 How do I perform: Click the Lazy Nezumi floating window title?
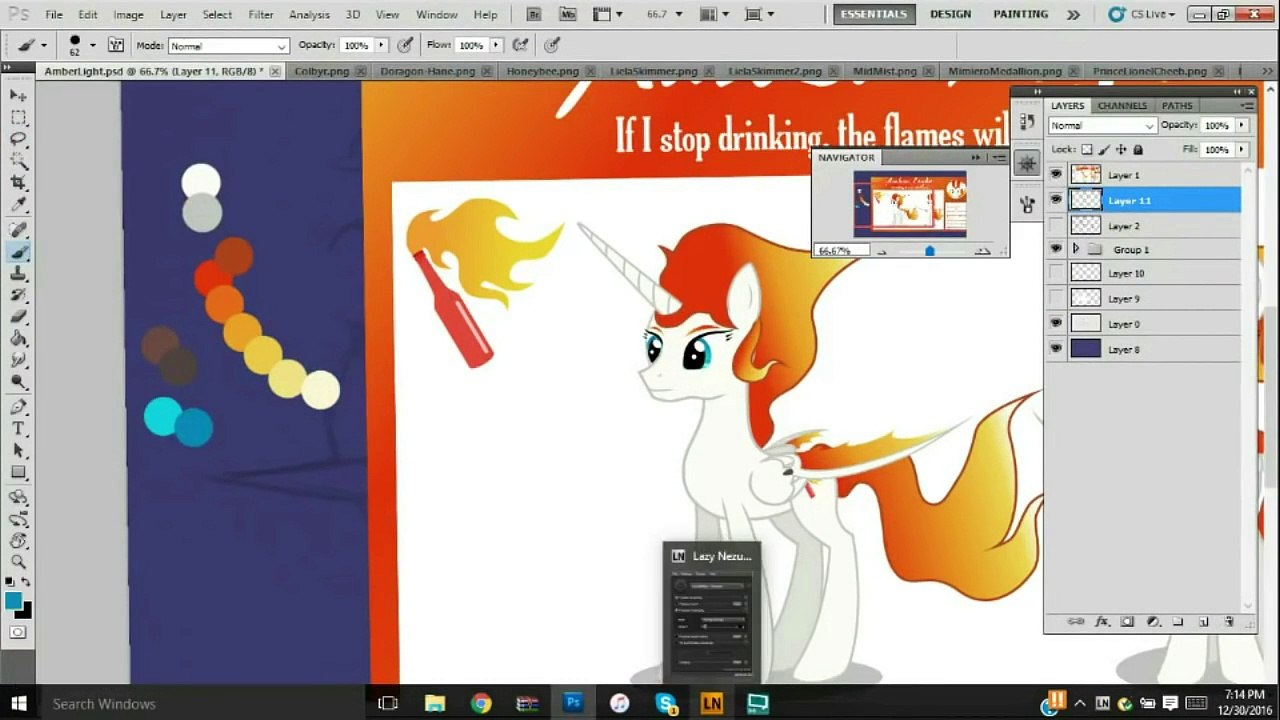pyautogui.click(x=721, y=556)
